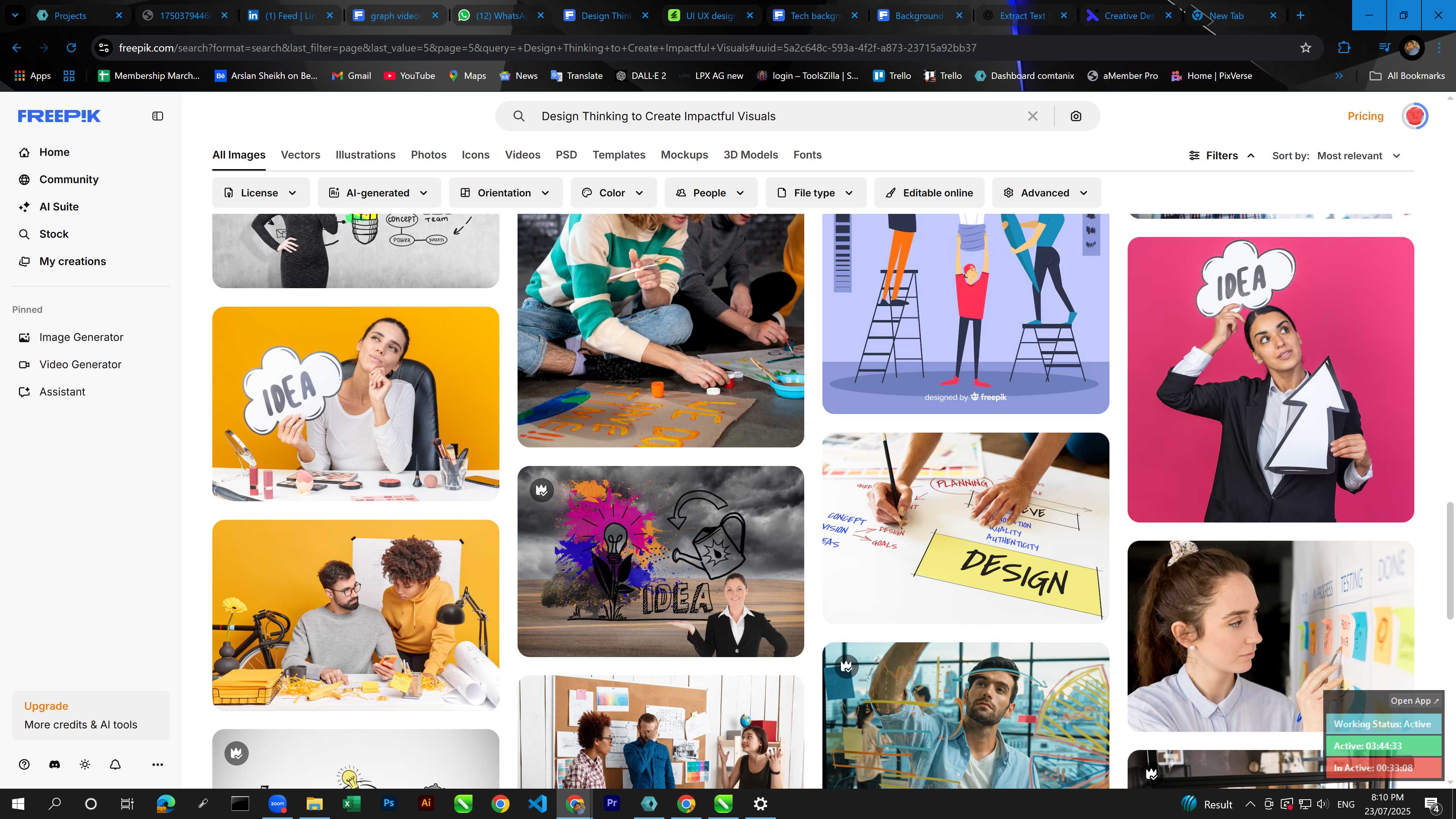Go back with the browser back arrow

click(17, 48)
